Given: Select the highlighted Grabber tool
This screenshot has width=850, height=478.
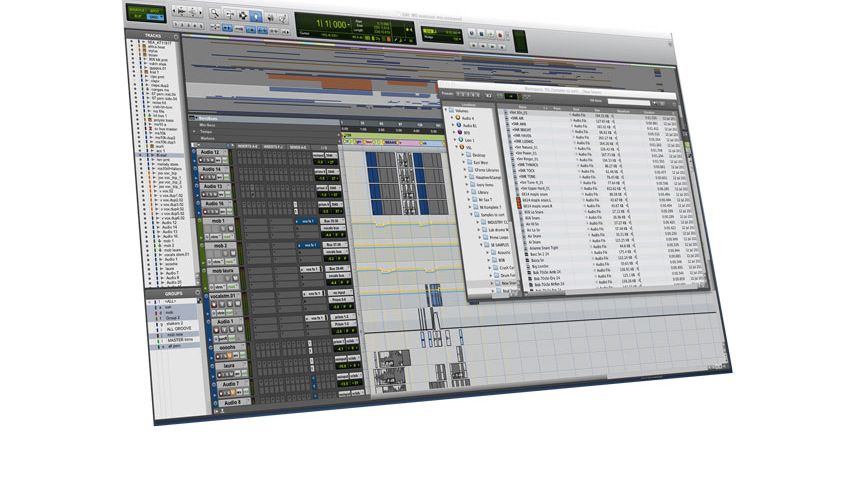Looking at the screenshot, I should (256, 16).
